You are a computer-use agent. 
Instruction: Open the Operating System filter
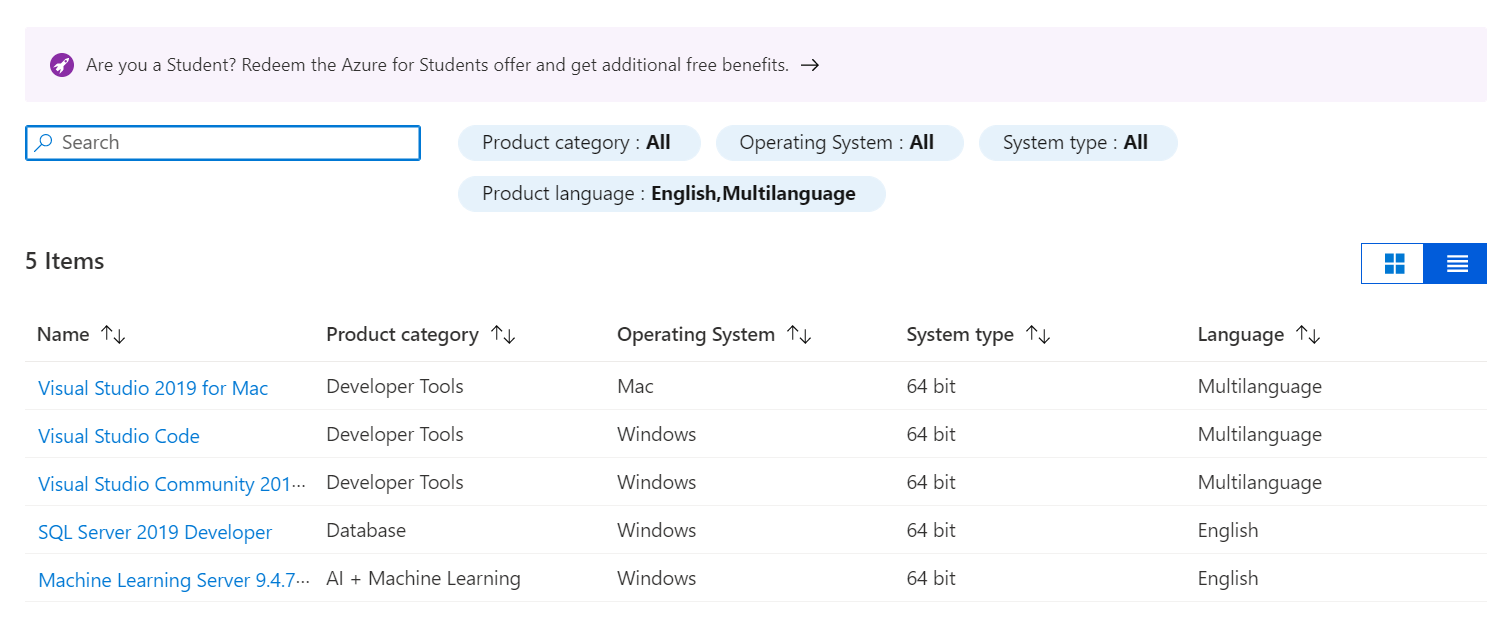pos(838,143)
